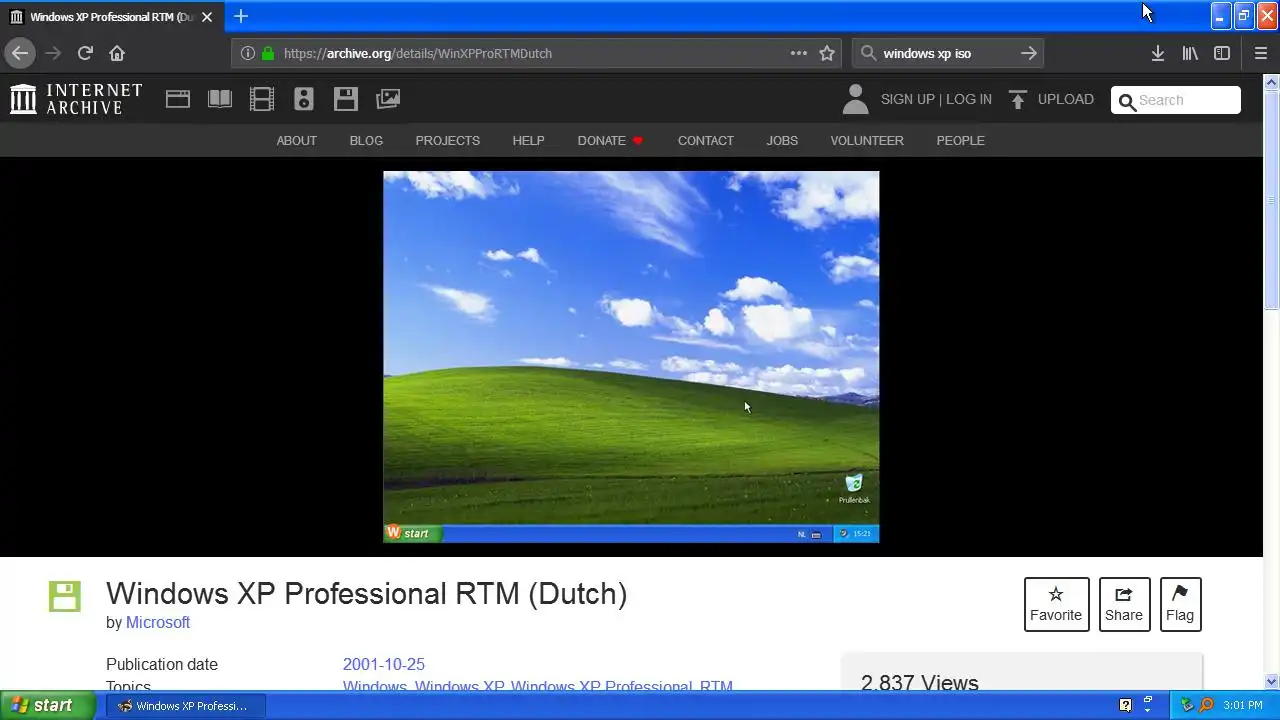Open the PEOPLE menu item
Viewport: 1280px width, 720px height.
pos(961,141)
